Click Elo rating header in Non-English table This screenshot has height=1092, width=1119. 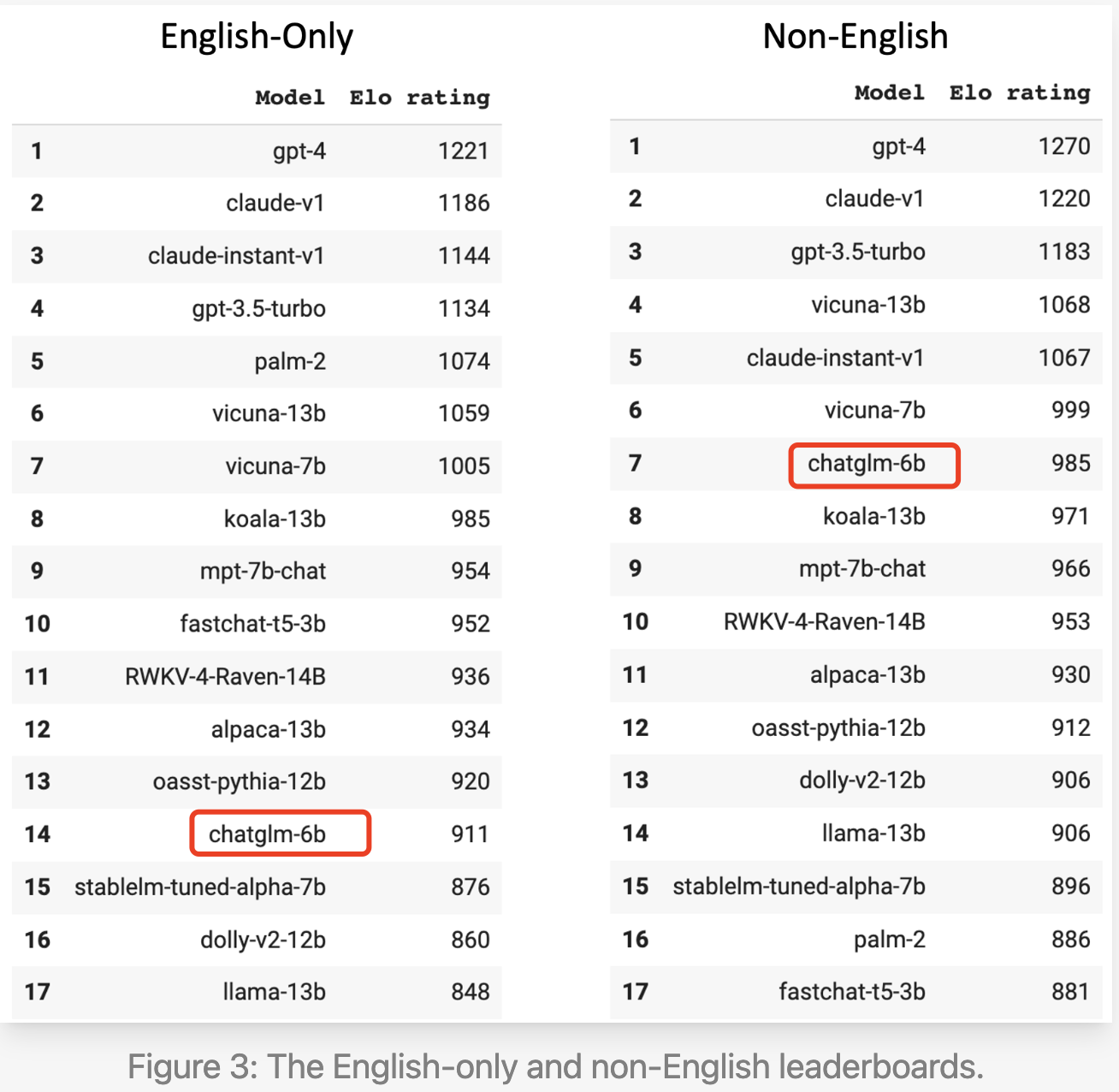[1019, 92]
